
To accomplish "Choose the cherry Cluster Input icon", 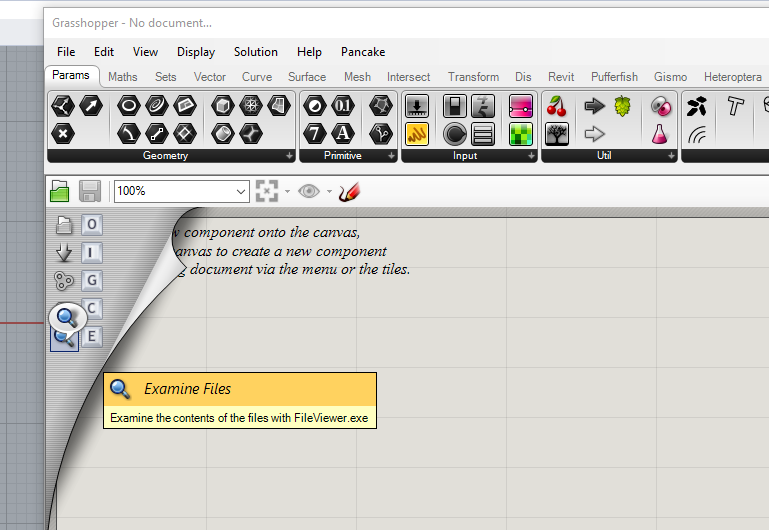I will tap(557, 106).
